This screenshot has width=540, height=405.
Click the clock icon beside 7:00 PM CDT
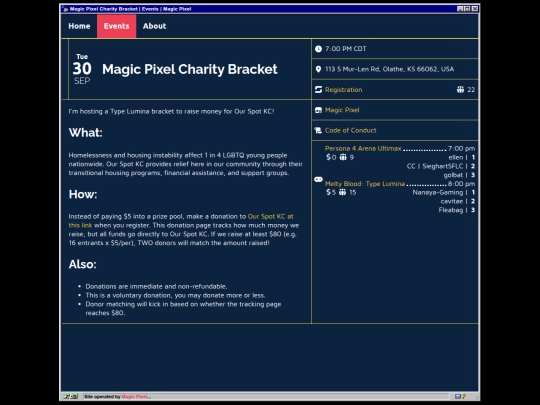click(x=318, y=49)
